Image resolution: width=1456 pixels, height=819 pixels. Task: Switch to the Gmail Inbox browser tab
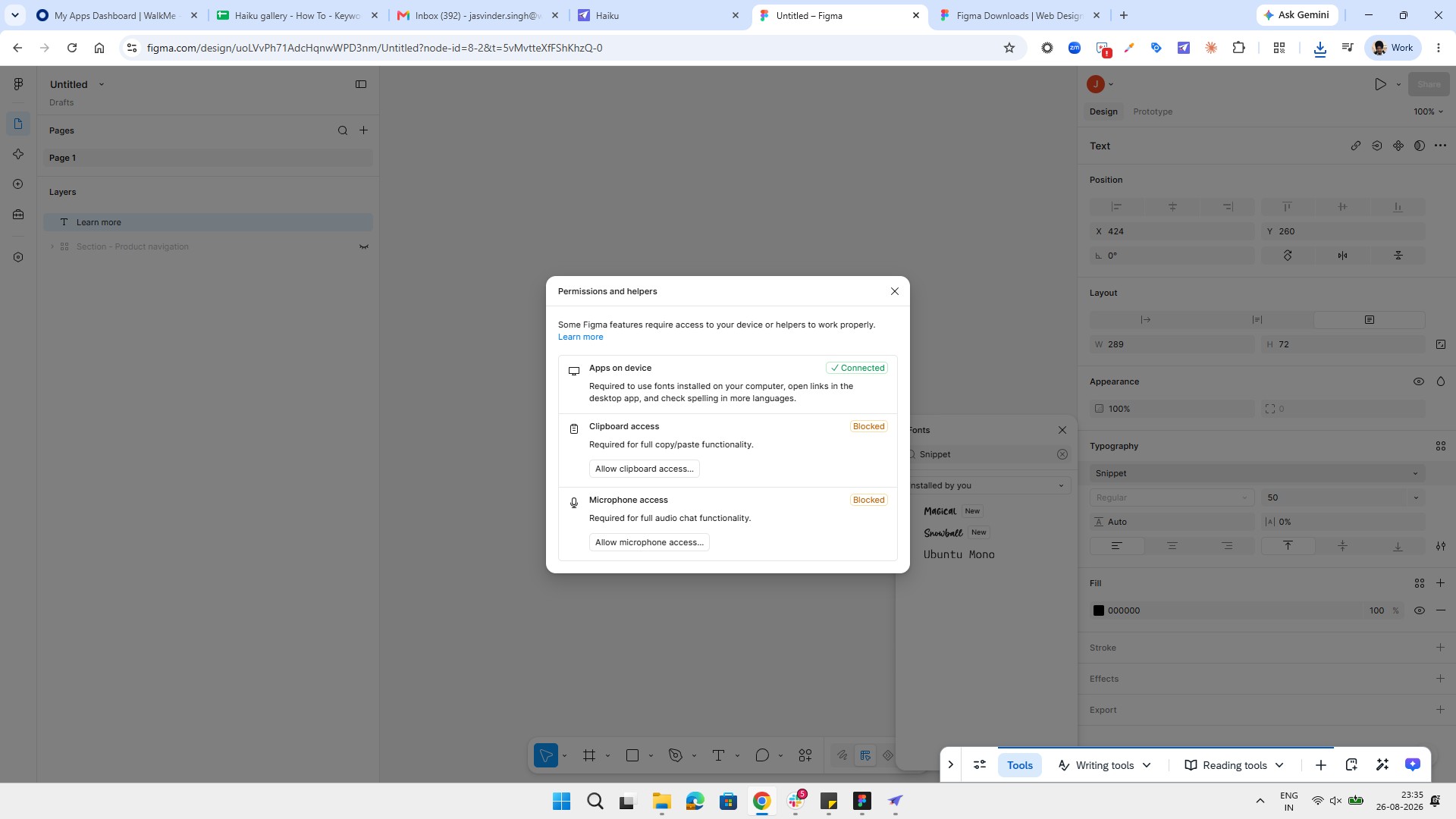pos(478,15)
